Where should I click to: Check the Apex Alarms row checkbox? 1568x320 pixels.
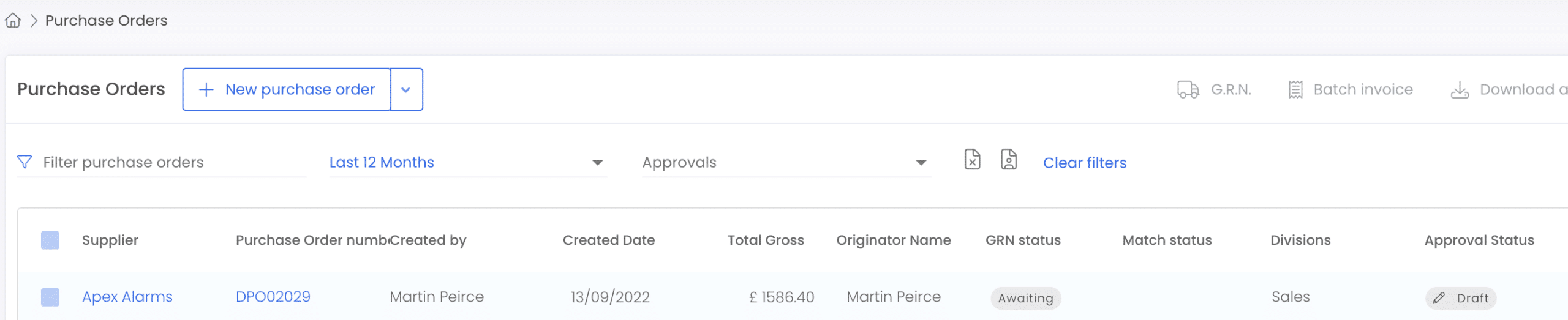pyautogui.click(x=50, y=297)
